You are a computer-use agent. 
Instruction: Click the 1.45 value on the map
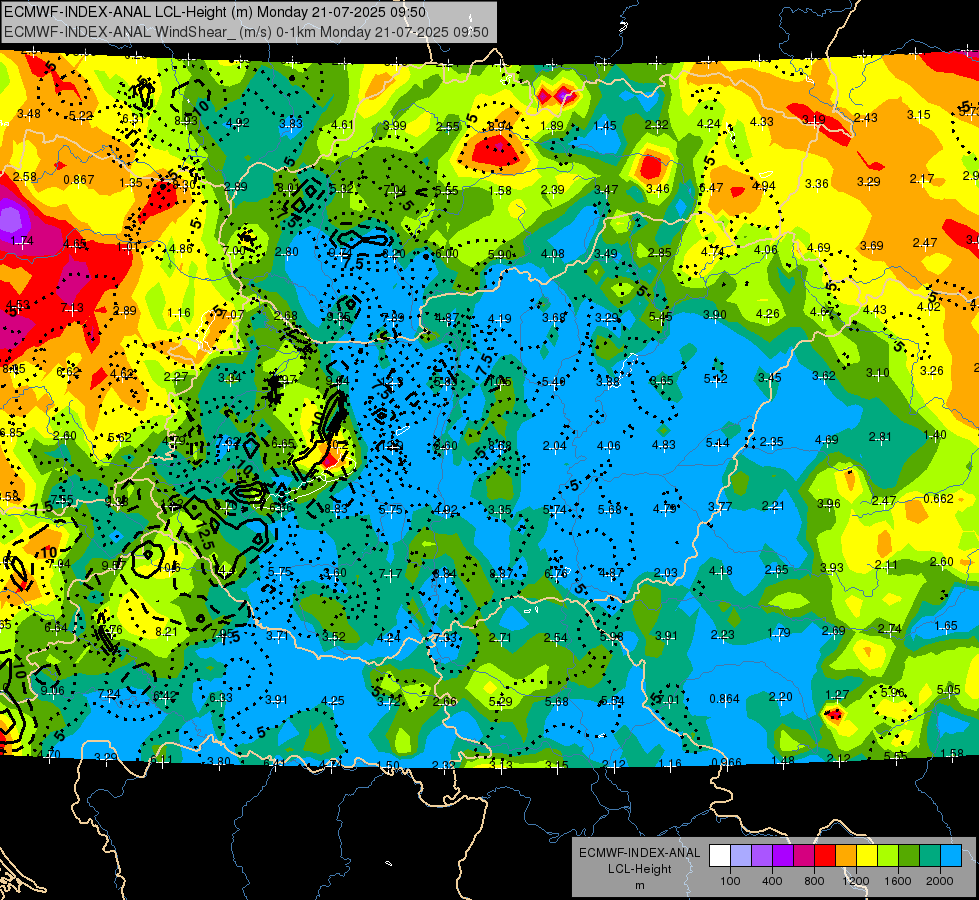pos(604,126)
